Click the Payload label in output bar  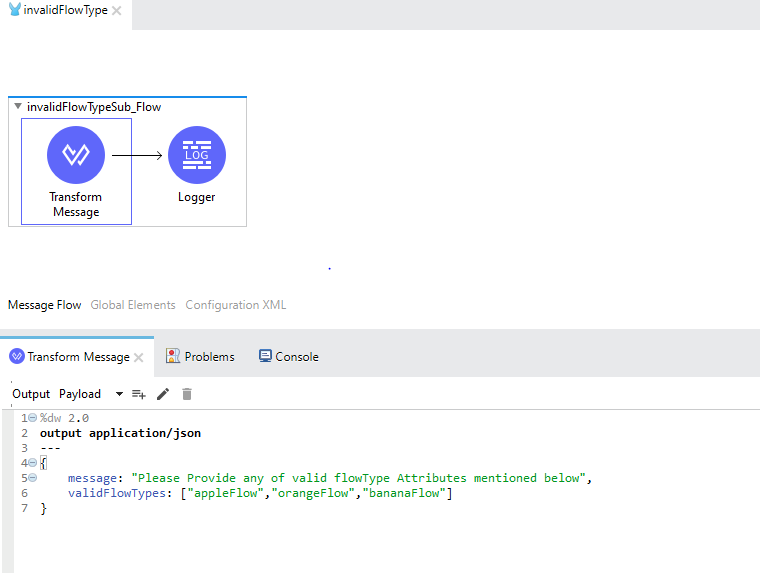pyautogui.click(x=80, y=394)
